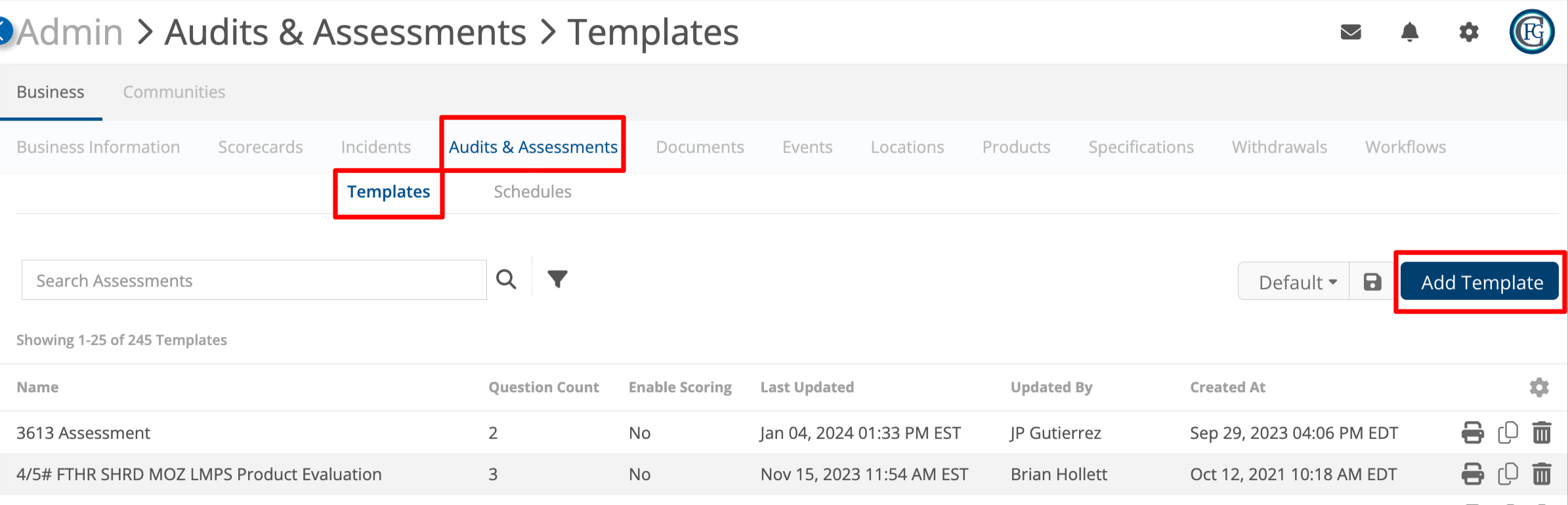Click the Jan 04, 2024 last updated cell
The image size is (1568, 505).
[860, 433]
